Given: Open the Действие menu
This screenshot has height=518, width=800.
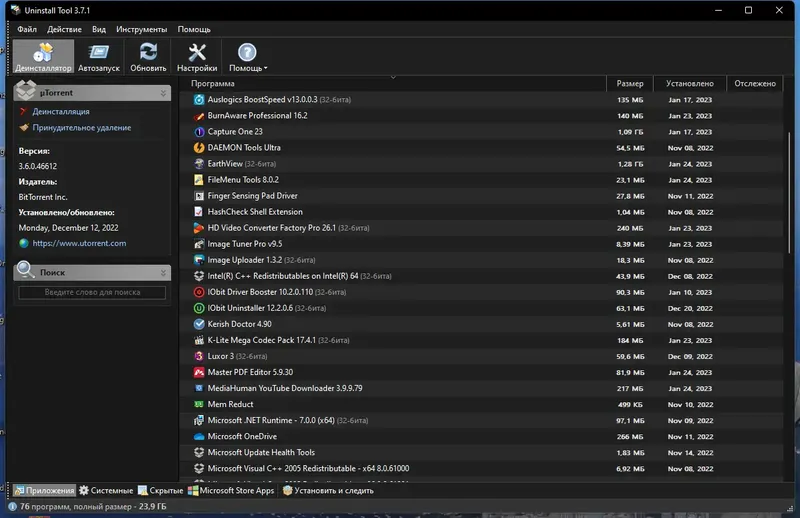Looking at the screenshot, I should pos(64,29).
